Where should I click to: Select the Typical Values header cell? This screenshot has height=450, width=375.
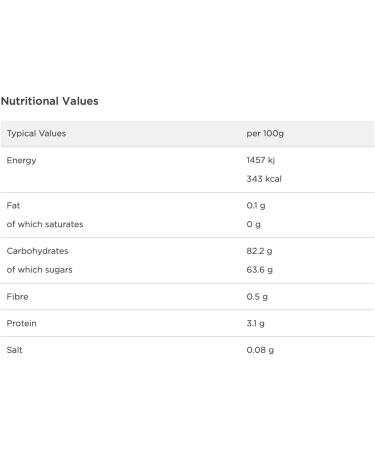coord(36,134)
